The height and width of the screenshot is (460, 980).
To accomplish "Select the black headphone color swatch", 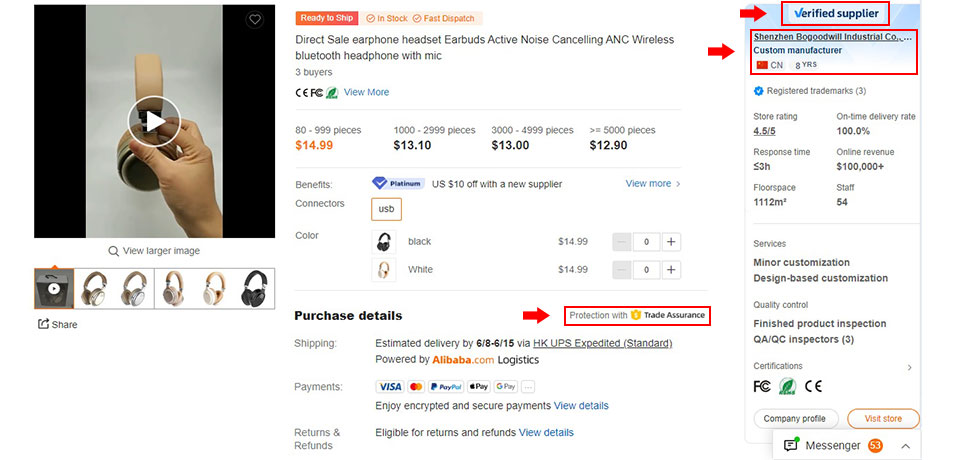I will pos(383,242).
